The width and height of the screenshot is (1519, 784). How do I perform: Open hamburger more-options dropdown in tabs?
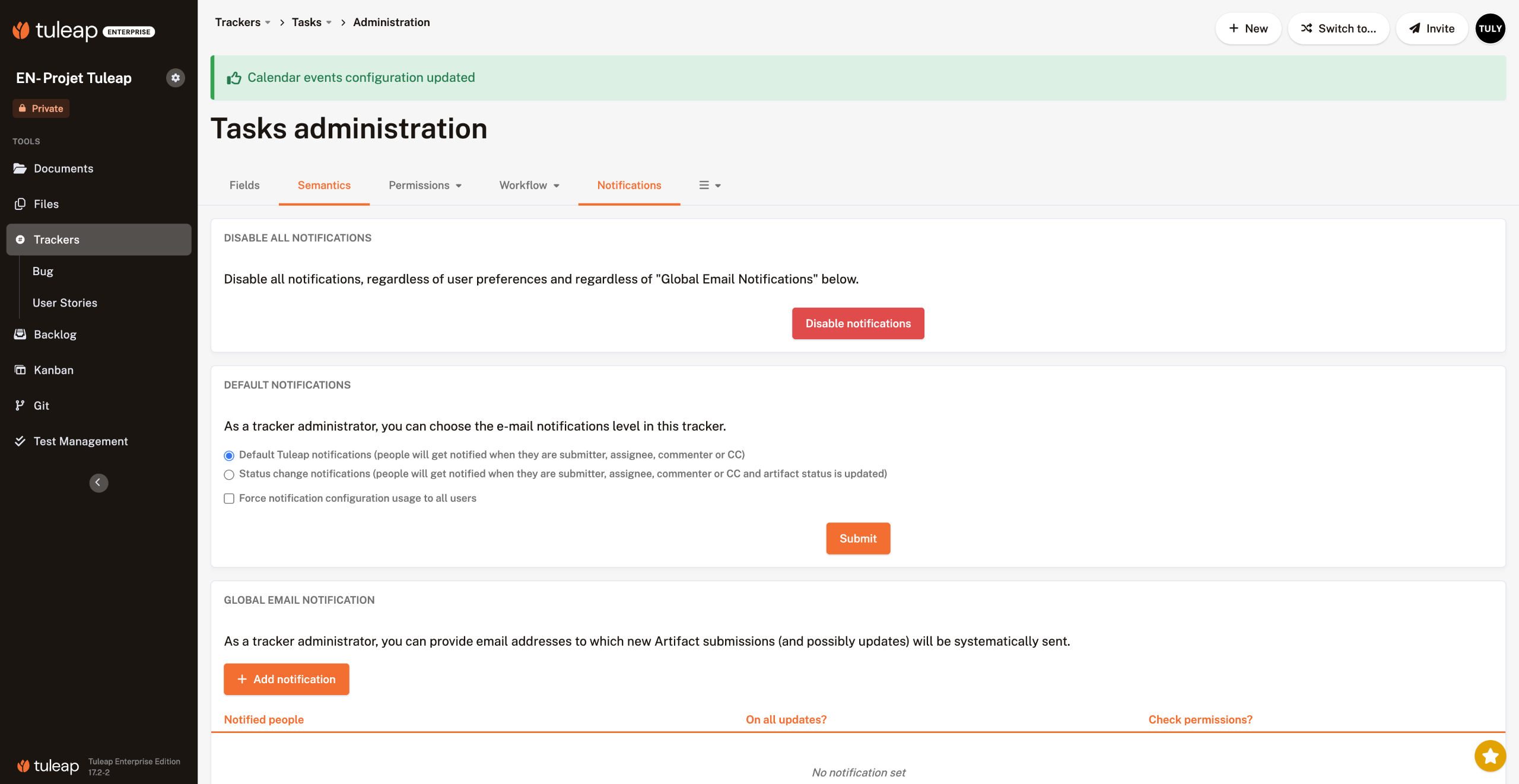[x=710, y=186]
